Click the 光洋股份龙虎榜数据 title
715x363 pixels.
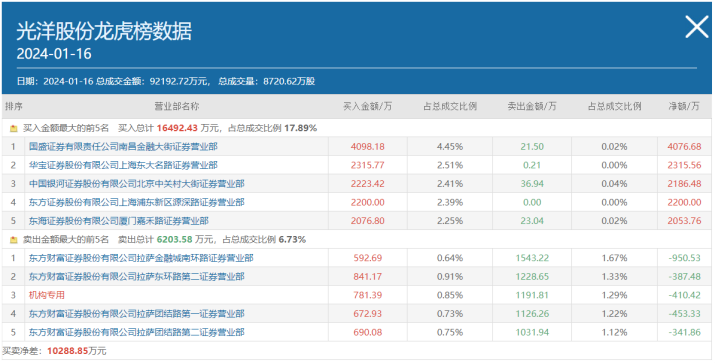pyautogui.click(x=104, y=31)
